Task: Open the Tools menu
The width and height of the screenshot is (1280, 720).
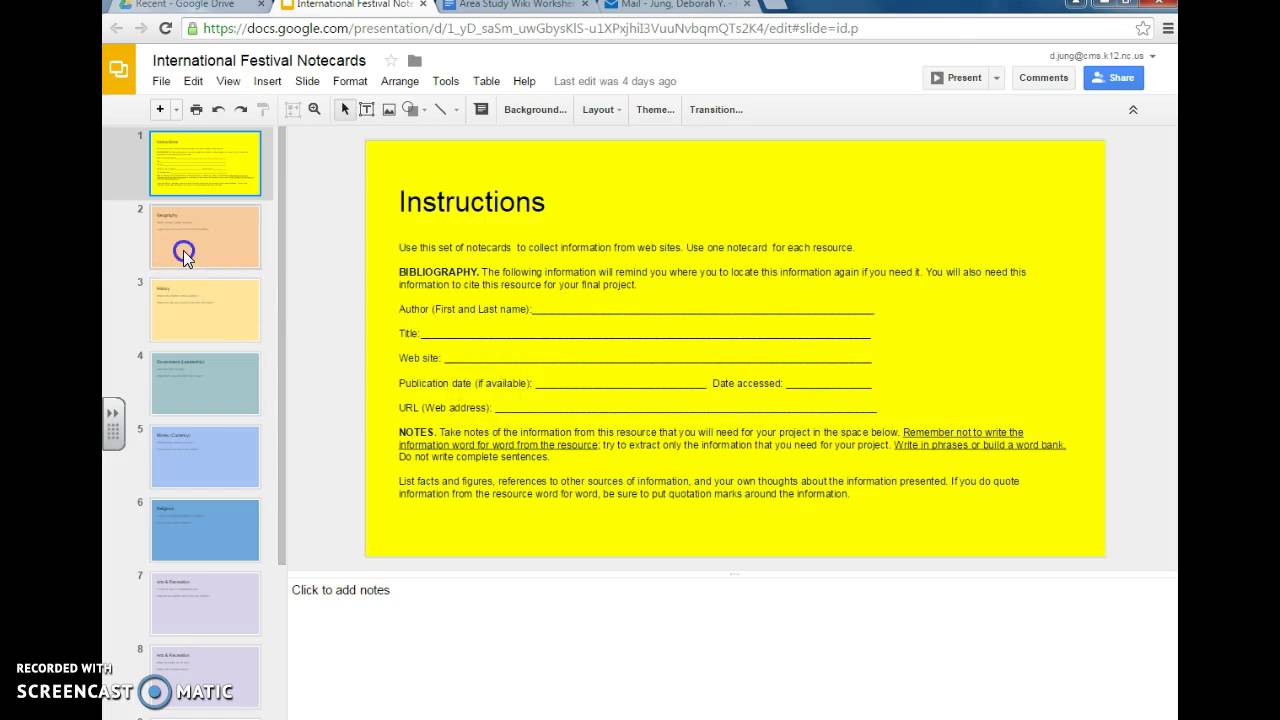Action: (x=446, y=81)
